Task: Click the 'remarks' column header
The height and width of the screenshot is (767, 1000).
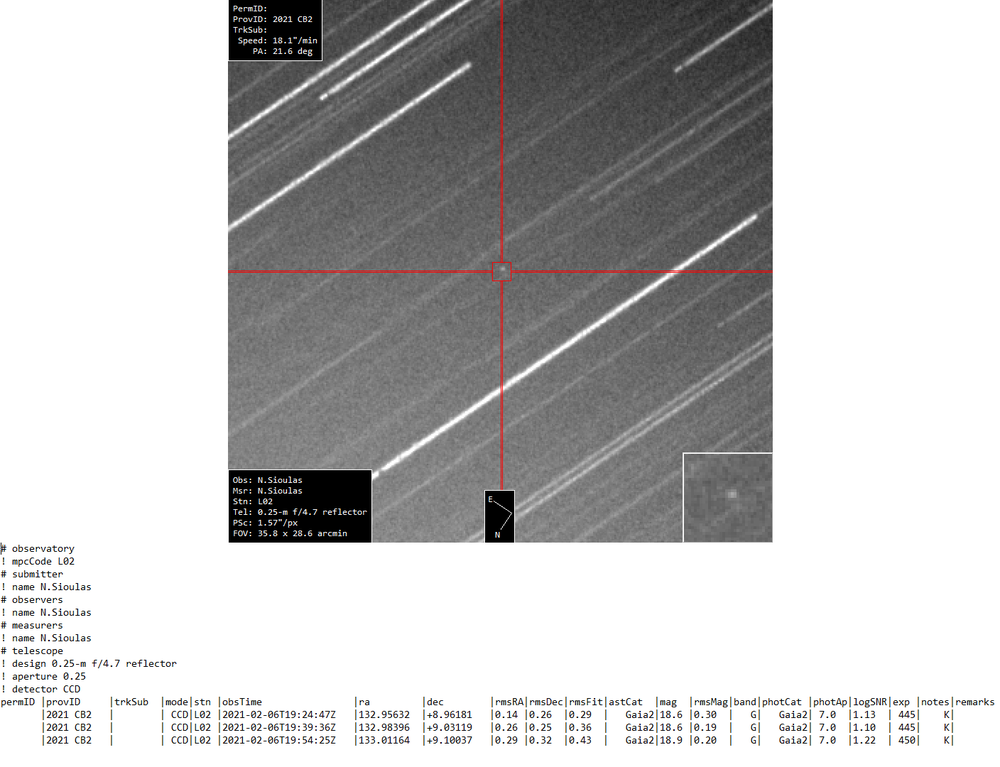Action: [x=974, y=702]
